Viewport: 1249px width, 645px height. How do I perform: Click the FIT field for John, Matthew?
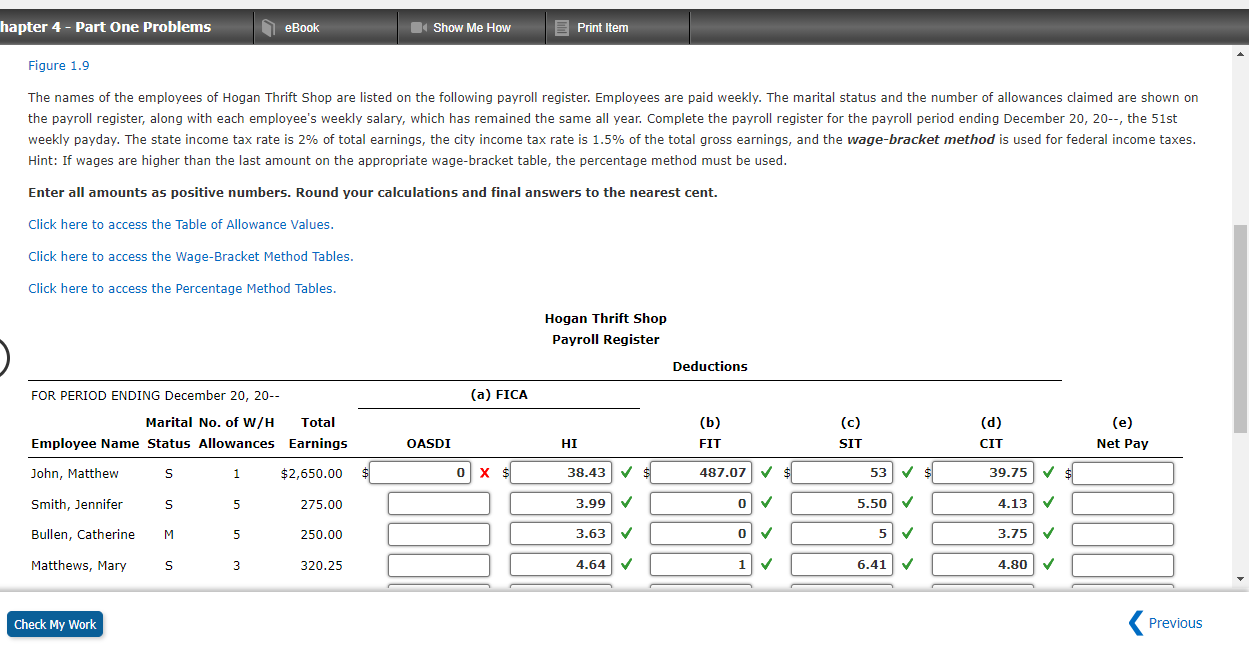click(702, 473)
